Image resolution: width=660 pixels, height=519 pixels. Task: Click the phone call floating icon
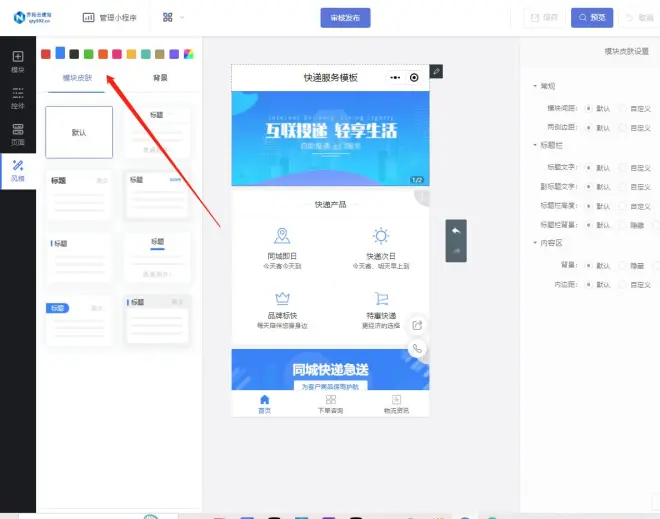tap(417, 349)
